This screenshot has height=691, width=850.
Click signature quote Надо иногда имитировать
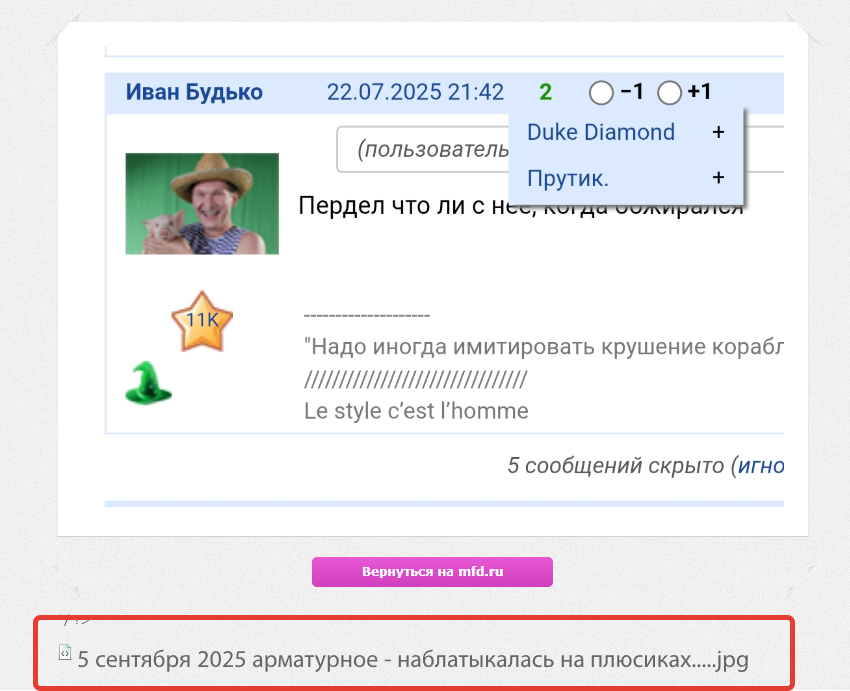pos(544,346)
